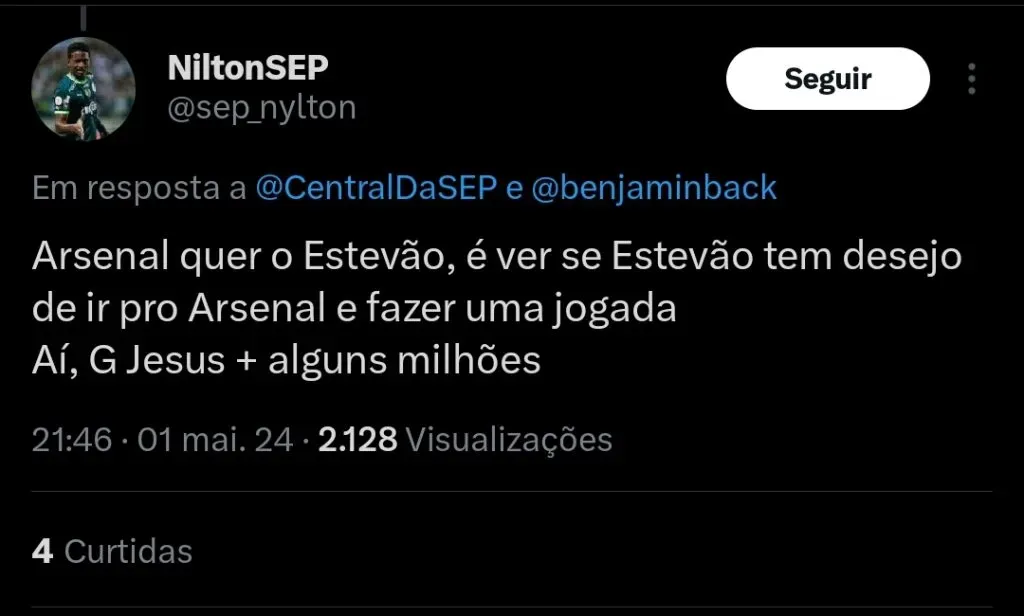Visit the @sep_nylton handle
The image size is (1024, 616).
point(261,107)
